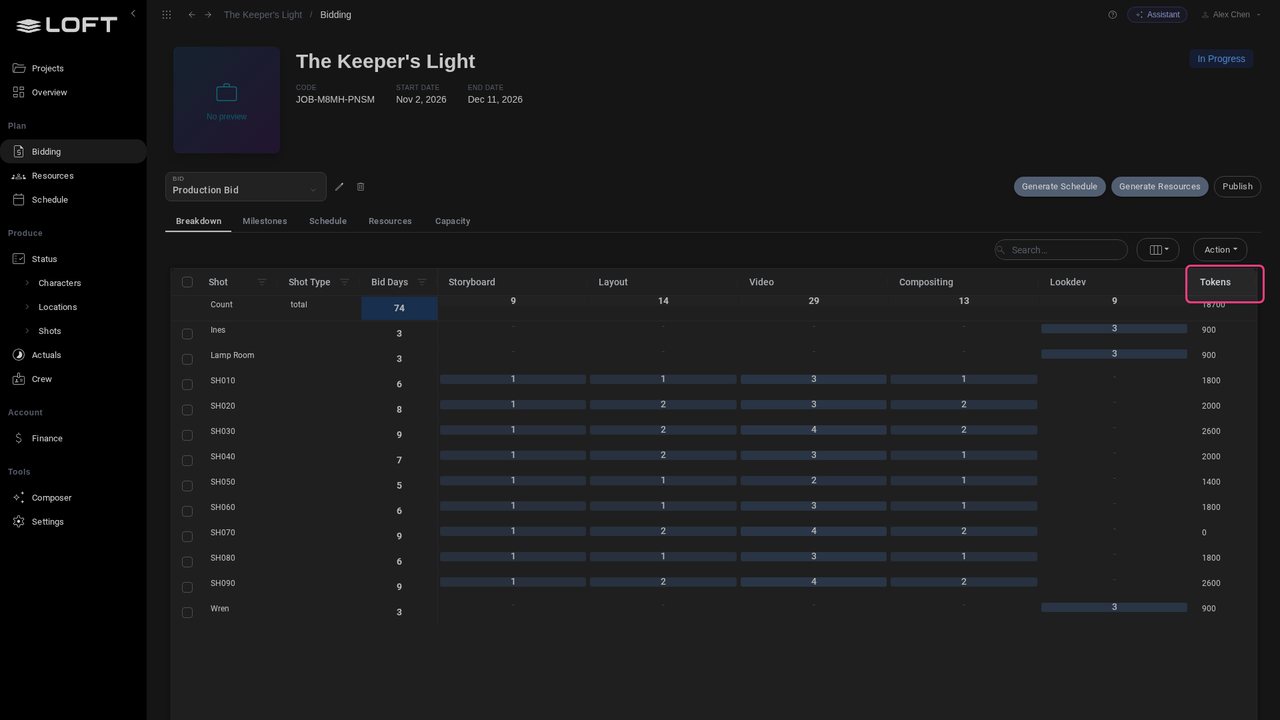Collapse the sidebar with the chevron

point(133,14)
